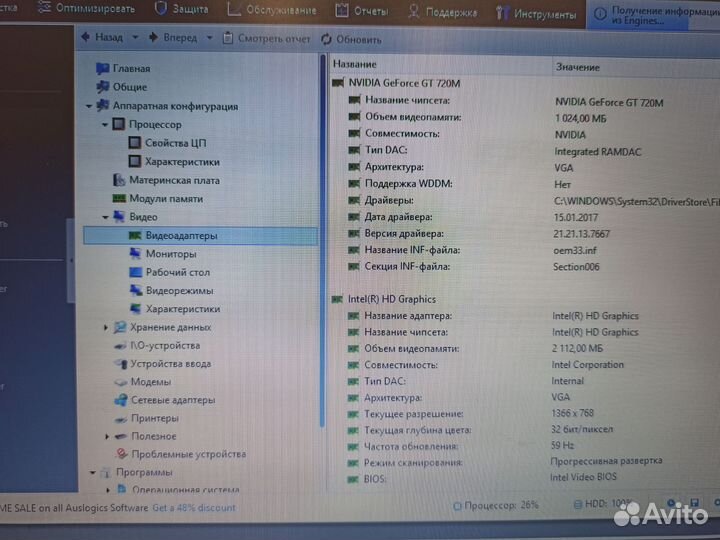Image resolution: width=720 pixels, height=540 pixels.
Task: Click the Процессор 26% status indicator
Action: [495, 506]
